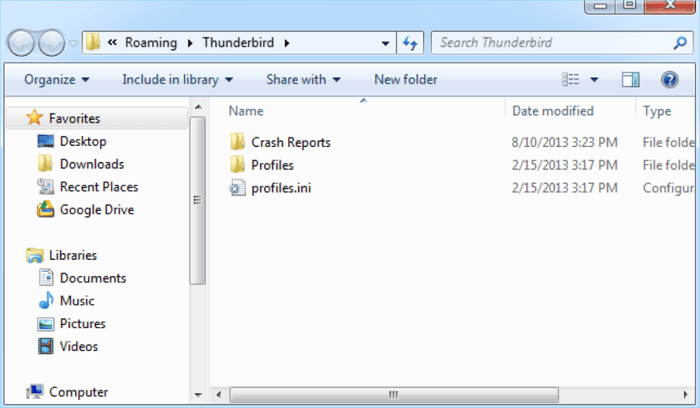Click the Change your view icon
The width and height of the screenshot is (700, 408).
pos(571,79)
